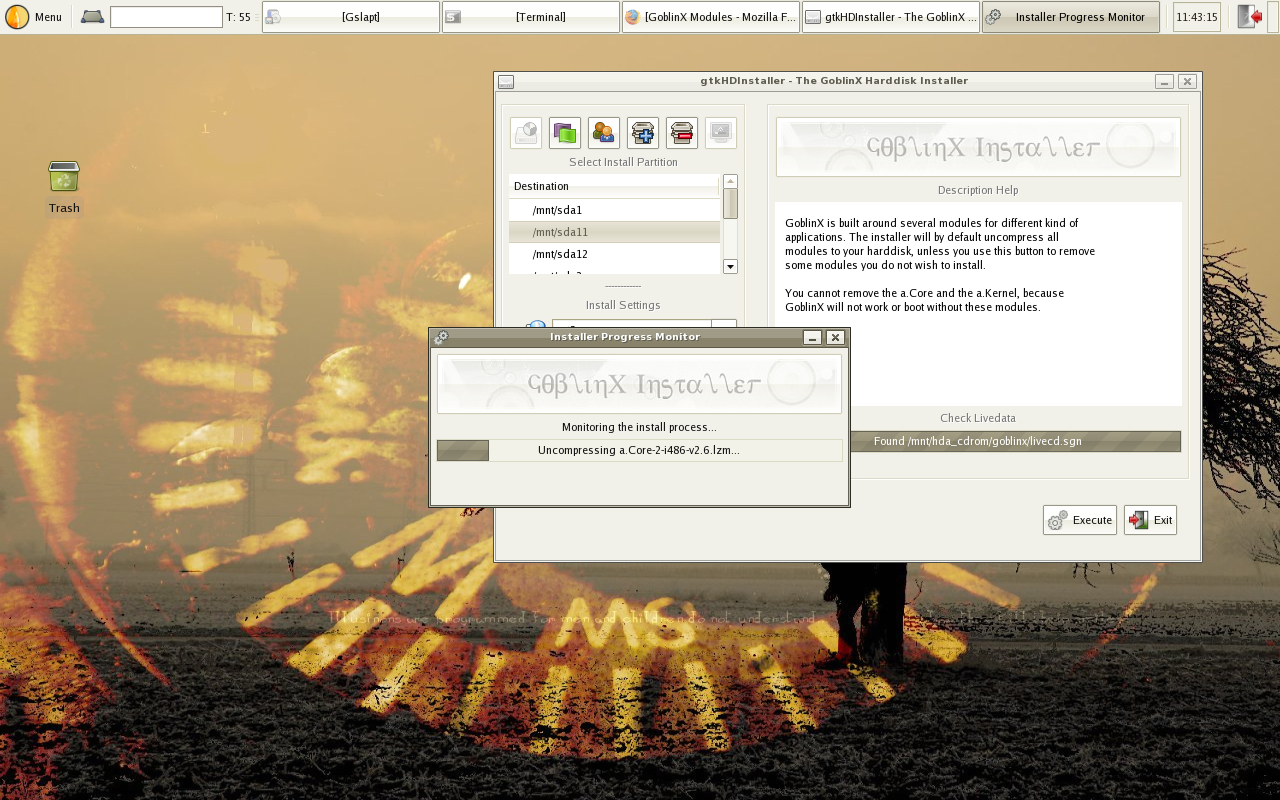1280x800 pixels.
Task: Click the partition list scroll-up arrow
Action: click(730, 181)
